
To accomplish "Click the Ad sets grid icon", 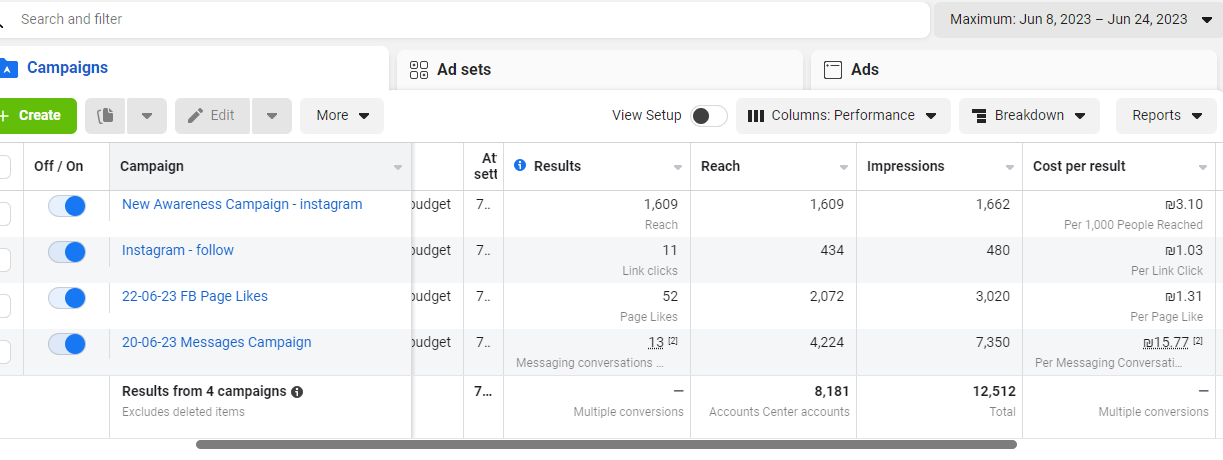I will coord(419,70).
